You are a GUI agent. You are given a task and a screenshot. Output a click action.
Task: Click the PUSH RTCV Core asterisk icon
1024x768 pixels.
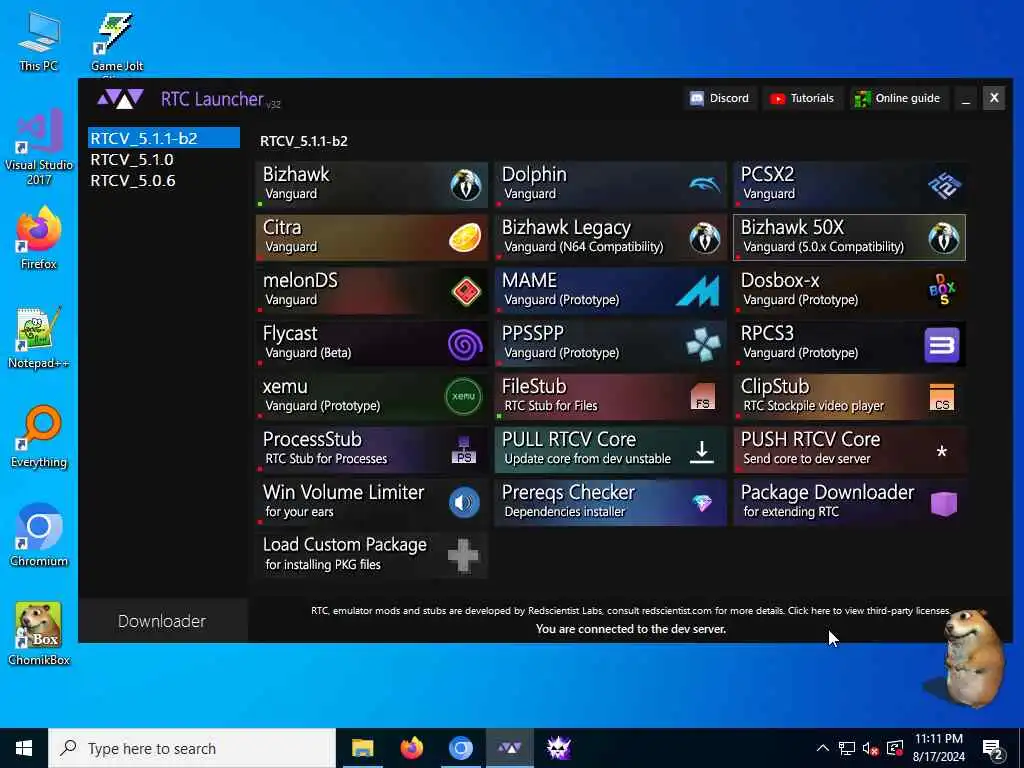coord(942,451)
